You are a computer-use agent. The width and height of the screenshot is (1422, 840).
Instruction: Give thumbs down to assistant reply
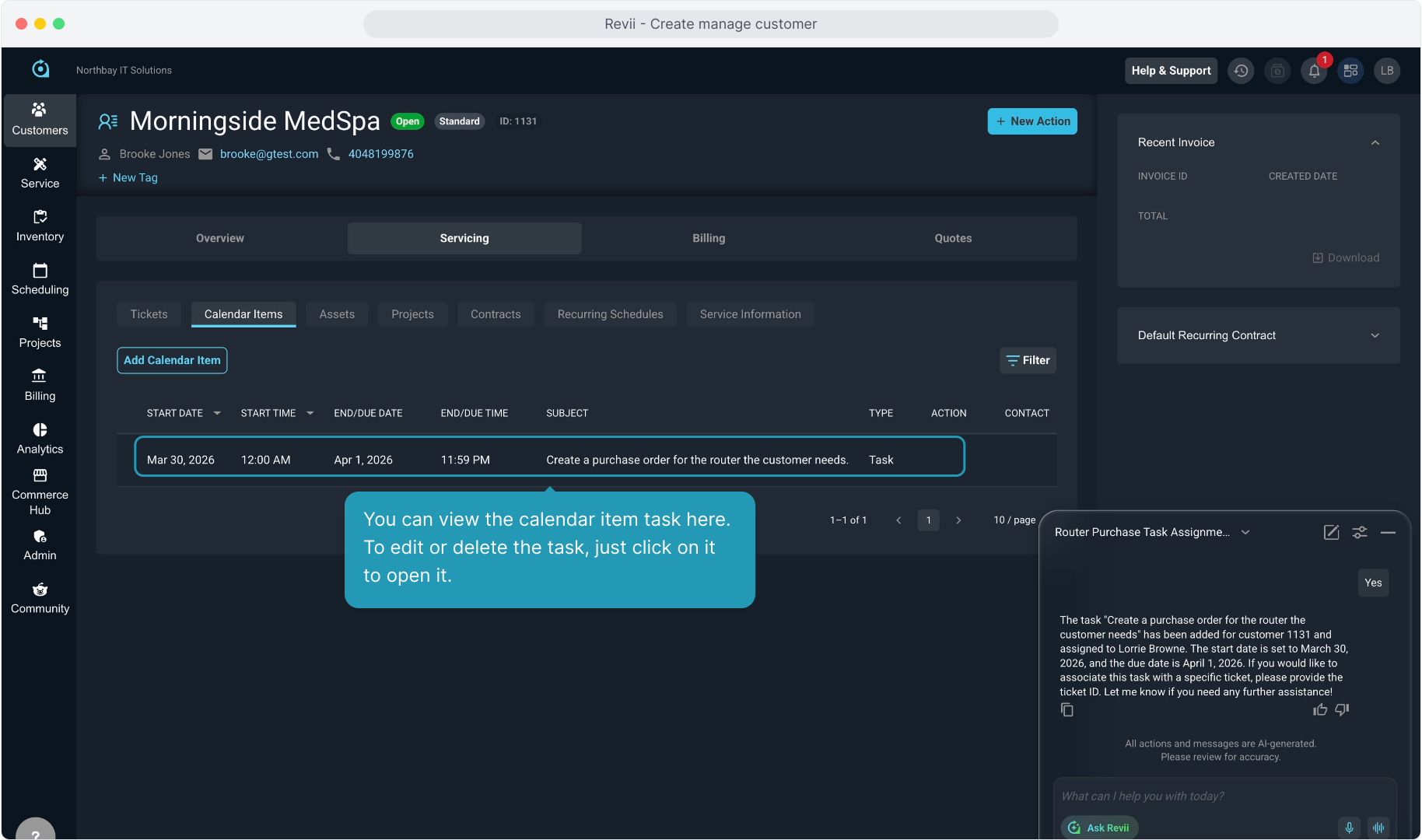(x=1342, y=710)
